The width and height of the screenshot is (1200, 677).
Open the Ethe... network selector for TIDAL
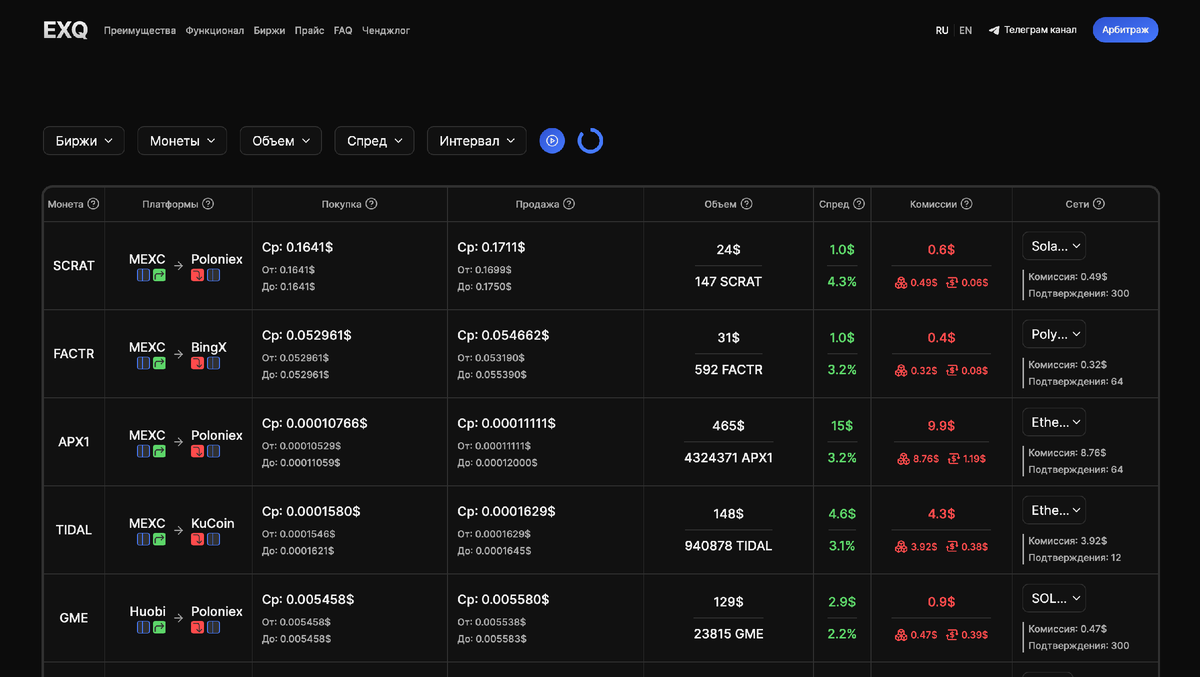[1053, 509]
